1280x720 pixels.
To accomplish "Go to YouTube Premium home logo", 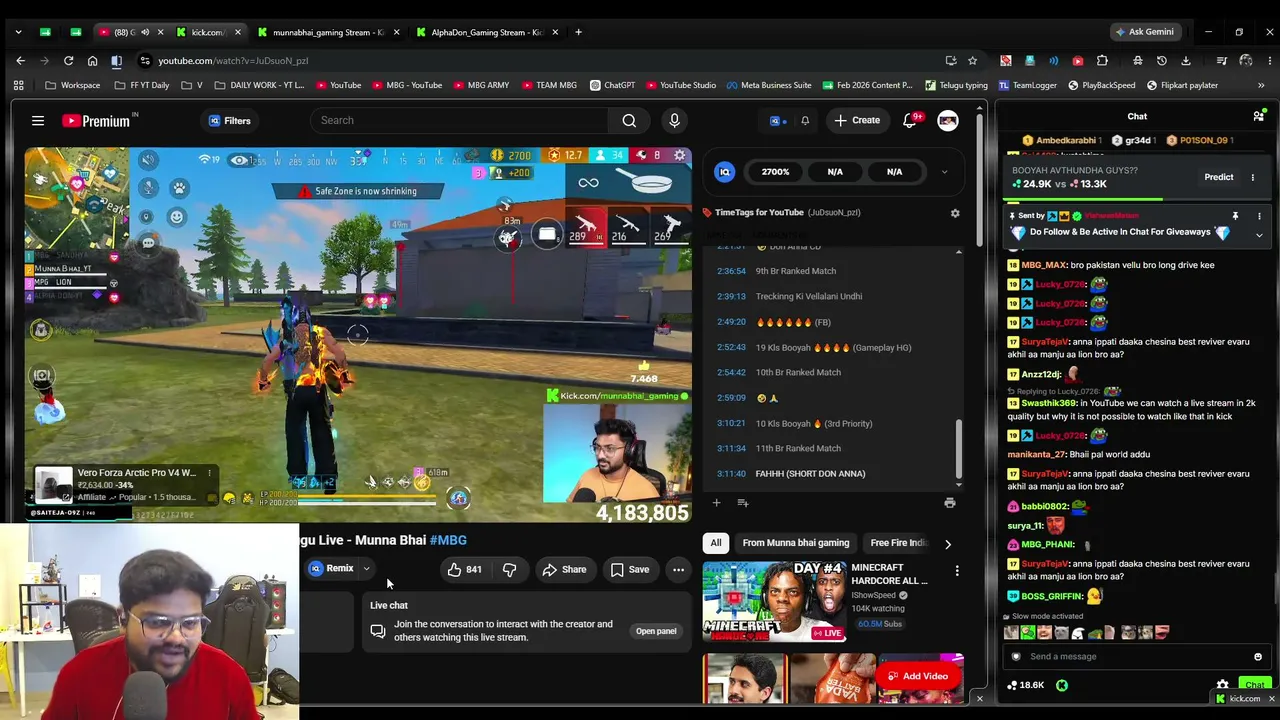I will (96, 121).
